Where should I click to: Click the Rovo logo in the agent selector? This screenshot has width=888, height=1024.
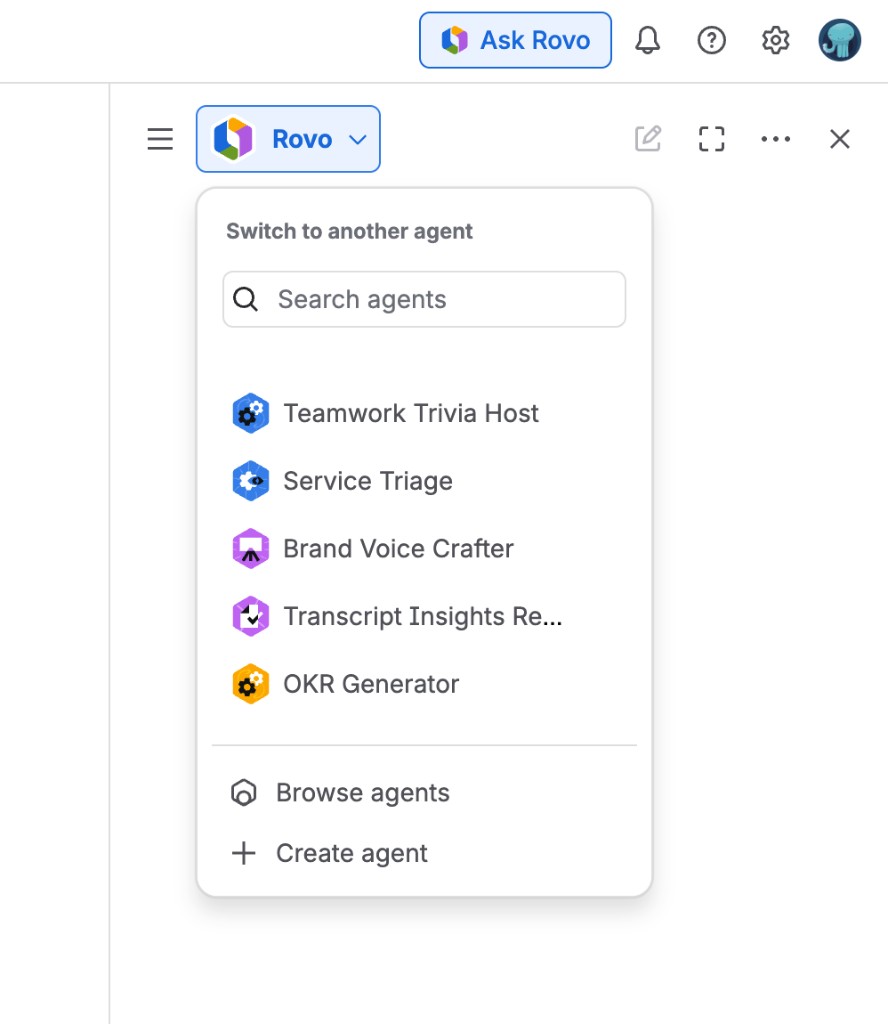[233, 138]
